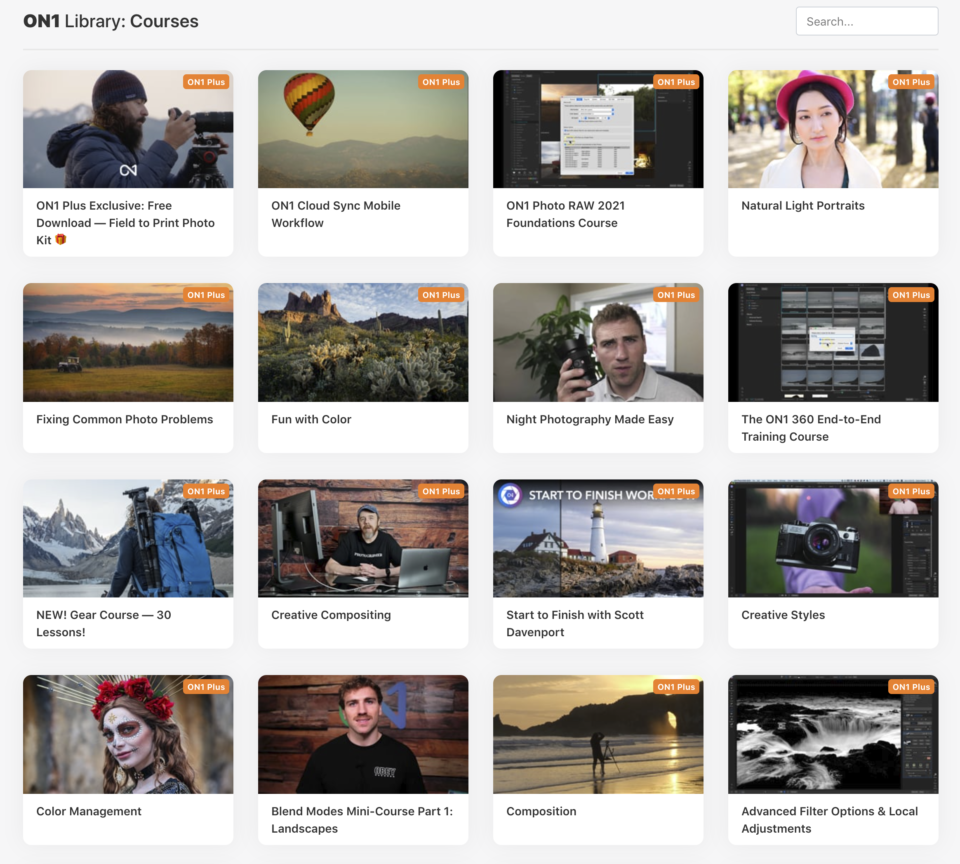This screenshot has width=960, height=864.
Task: Open Blend Modes Mini-Course Part 1: Landscapes
Action: pos(361,820)
